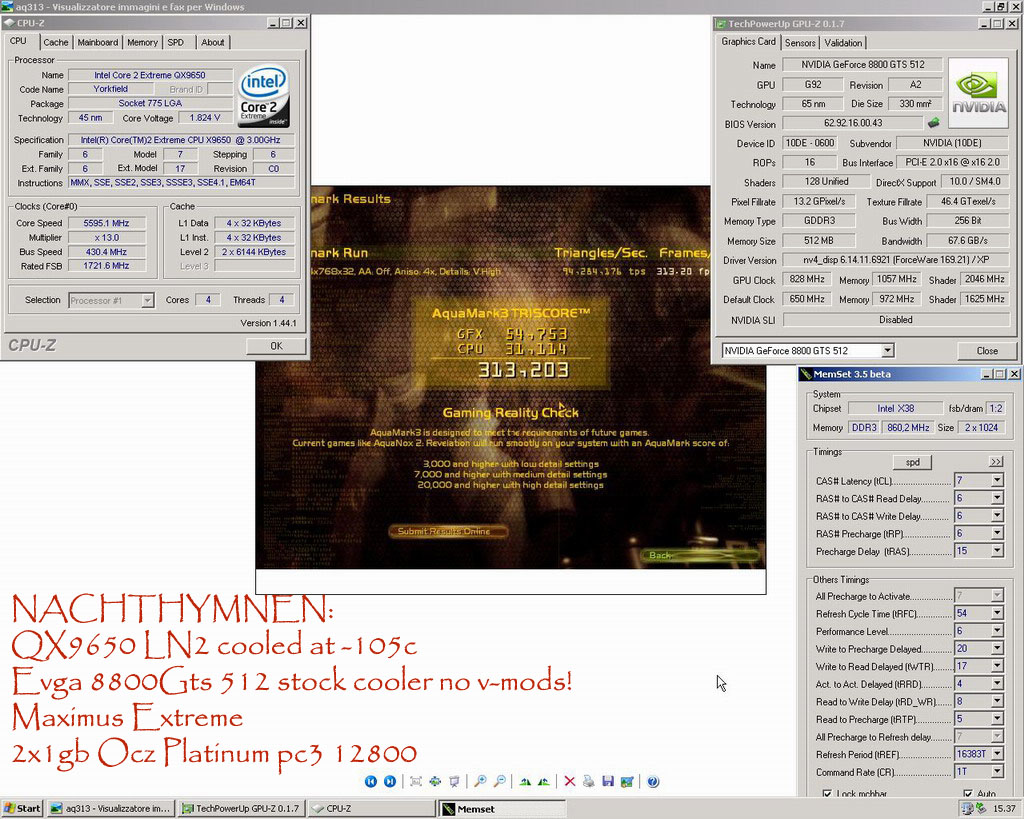Open the Performance Level dropdown

click(997, 631)
